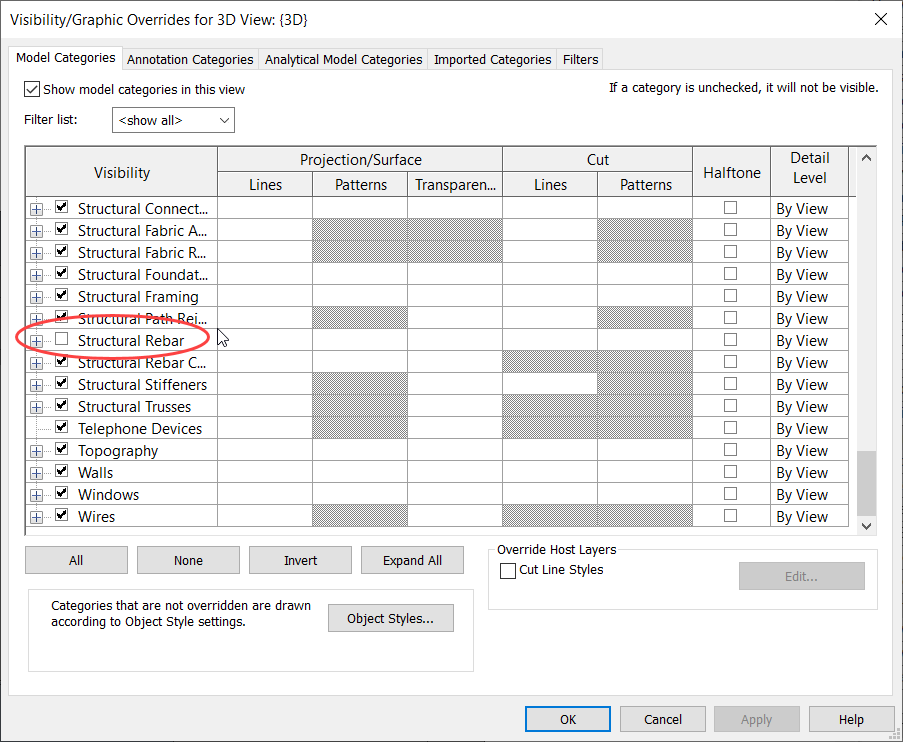Uncheck visibility for the Walls category
The height and width of the screenshot is (742, 903).
click(x=62, y=472)
